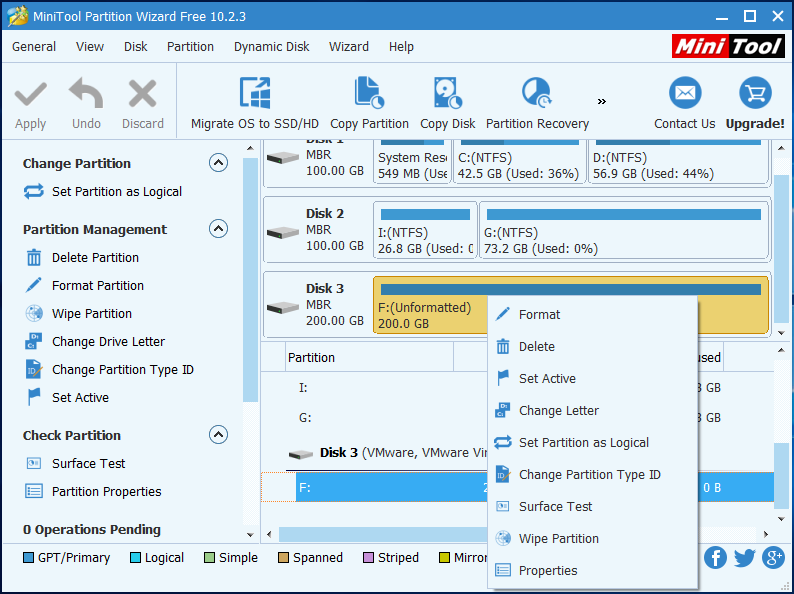Choose Change Letter in the context menu
Screen dimensions: 794x594
pos(592,411)
